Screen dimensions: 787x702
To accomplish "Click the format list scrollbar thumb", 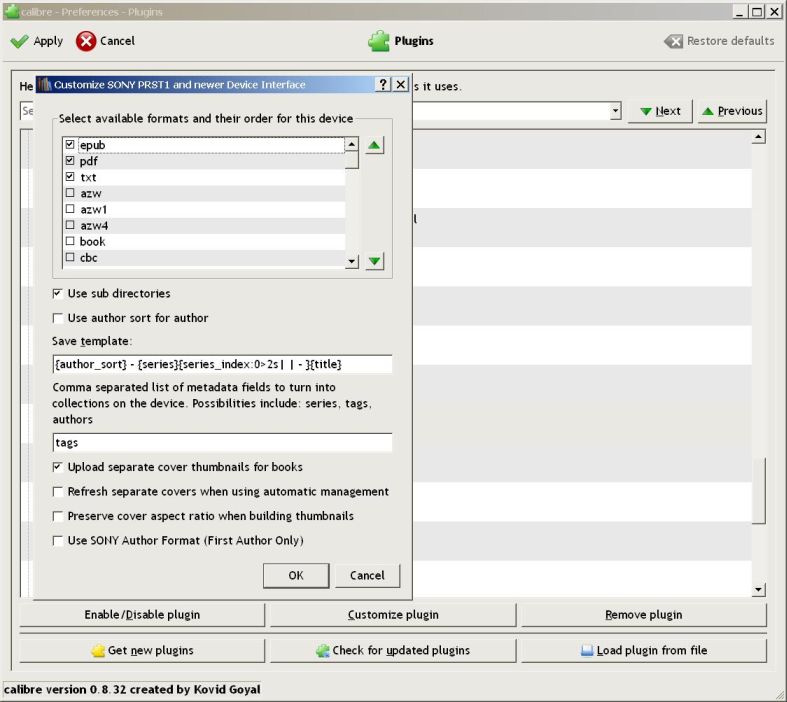I will 352,160.
